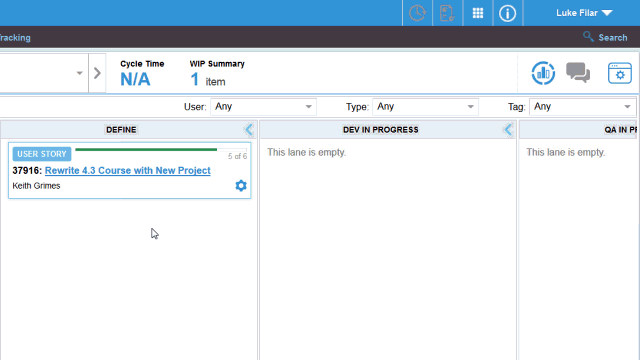Collapse the DEV IN PROGRESS lane
The image size is (640, 360).
508,130
